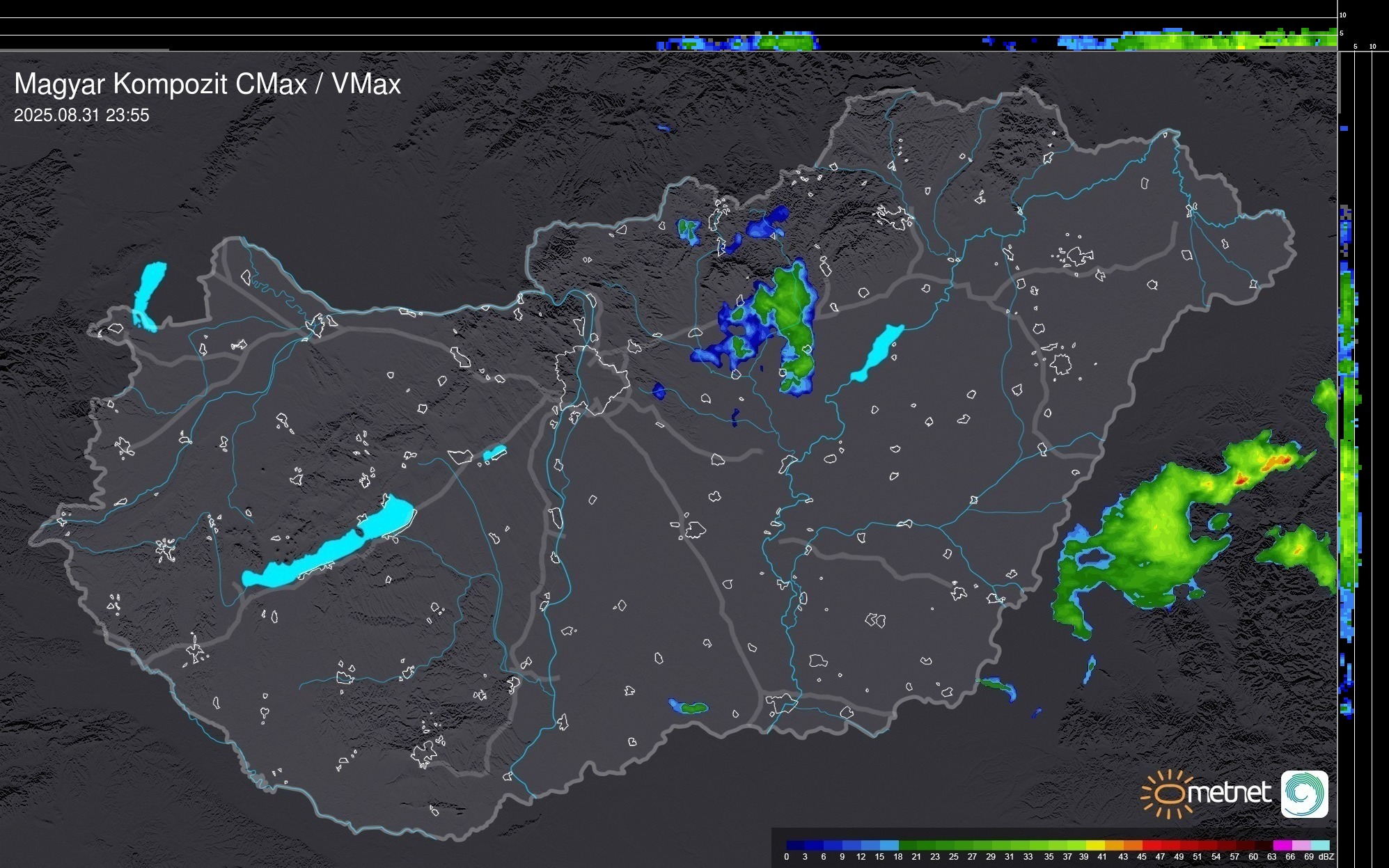Click the small green echo near the southern border
Image resolution: width=1389 pixels, height=868 pixels.
693,708
